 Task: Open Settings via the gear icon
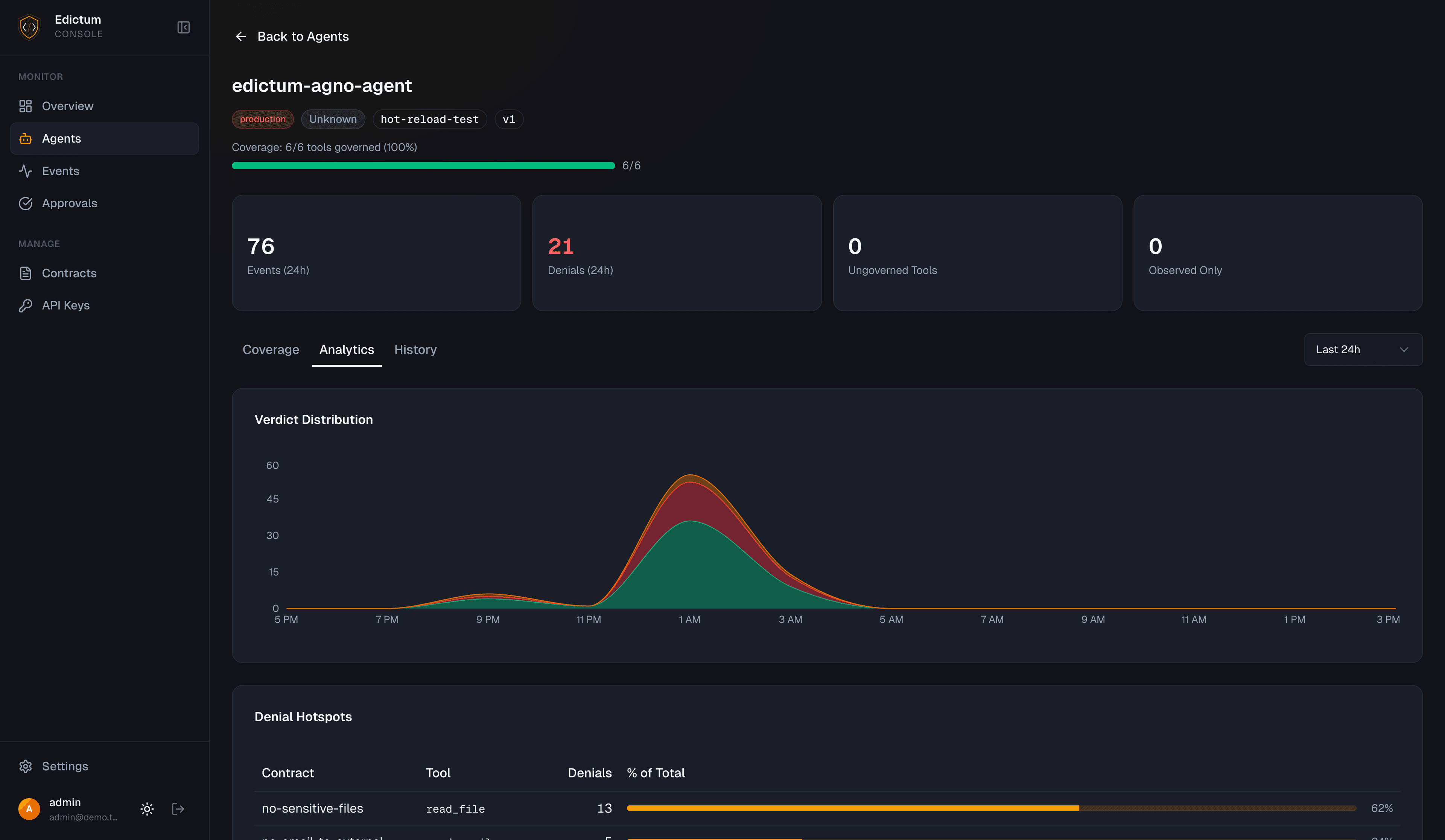[26, 766]
